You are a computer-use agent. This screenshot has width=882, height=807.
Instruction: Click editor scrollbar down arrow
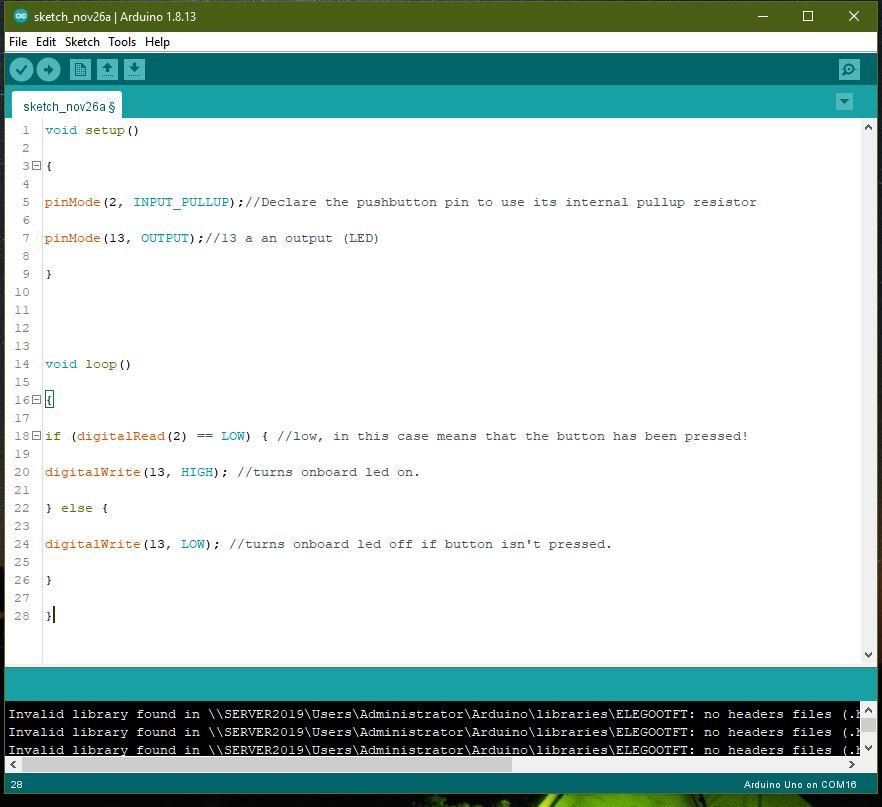click(868, 655)
